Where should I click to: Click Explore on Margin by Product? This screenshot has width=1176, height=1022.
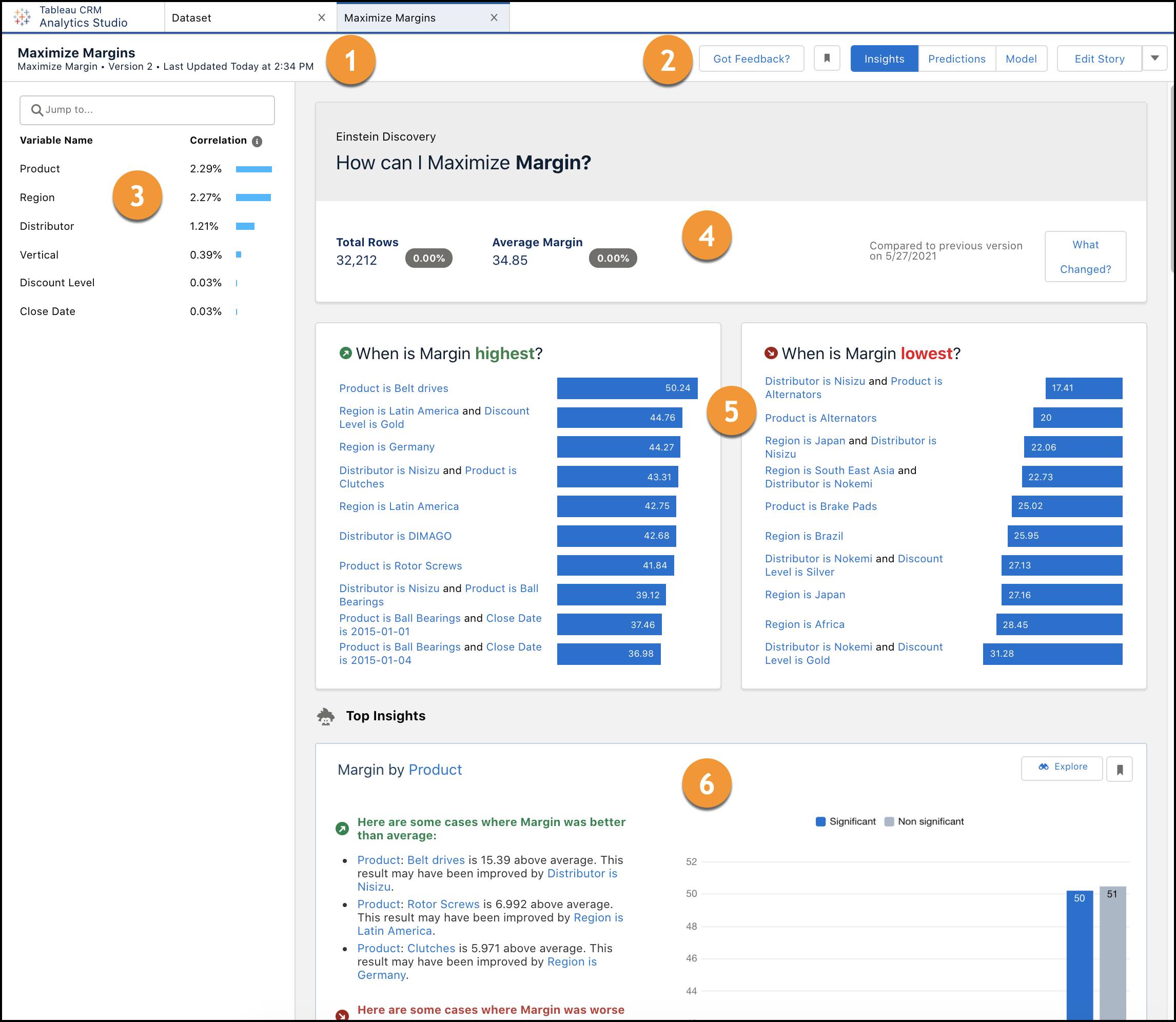[1062, 767]
